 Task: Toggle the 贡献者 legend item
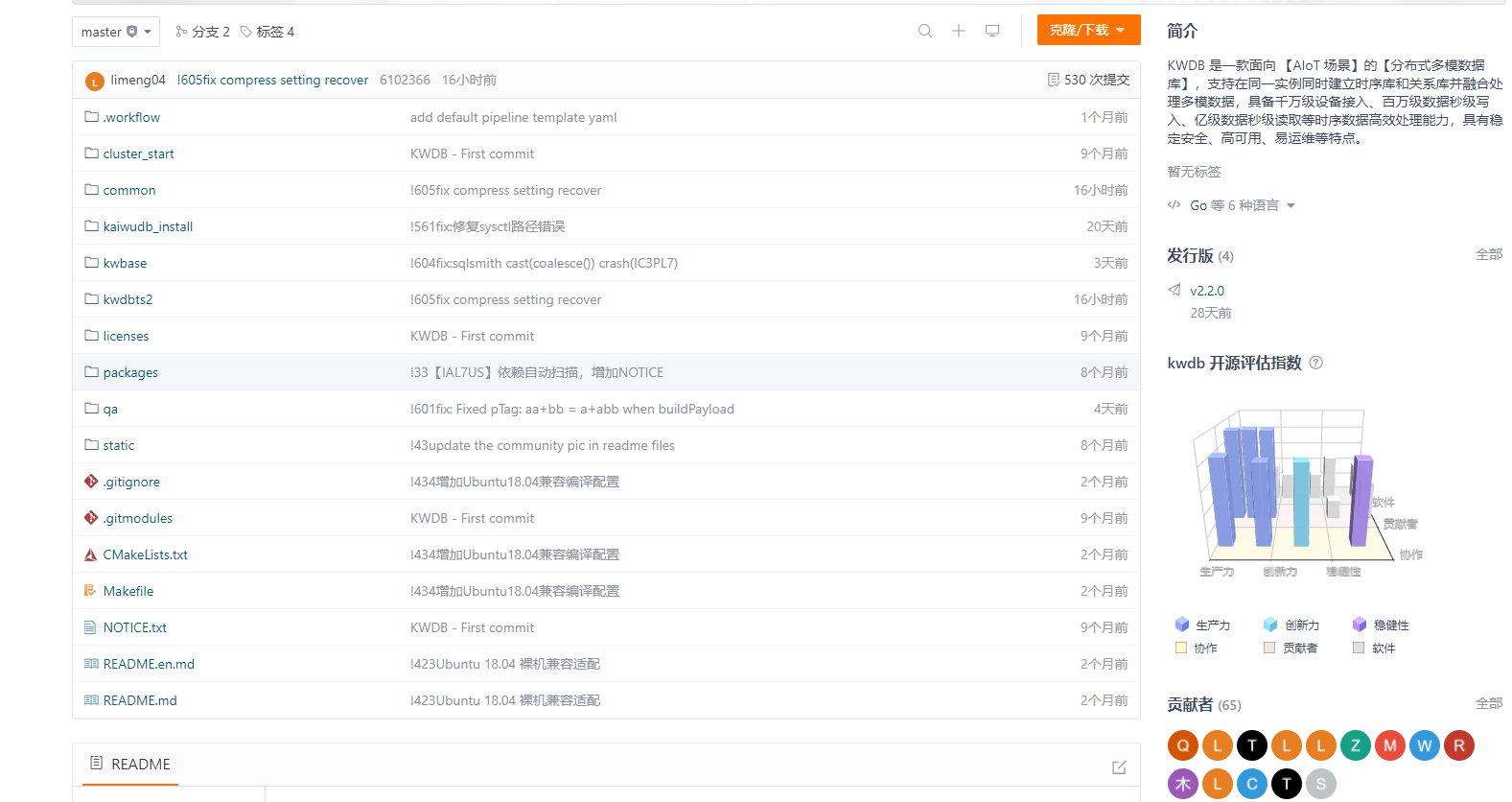tap(1291, 648)
